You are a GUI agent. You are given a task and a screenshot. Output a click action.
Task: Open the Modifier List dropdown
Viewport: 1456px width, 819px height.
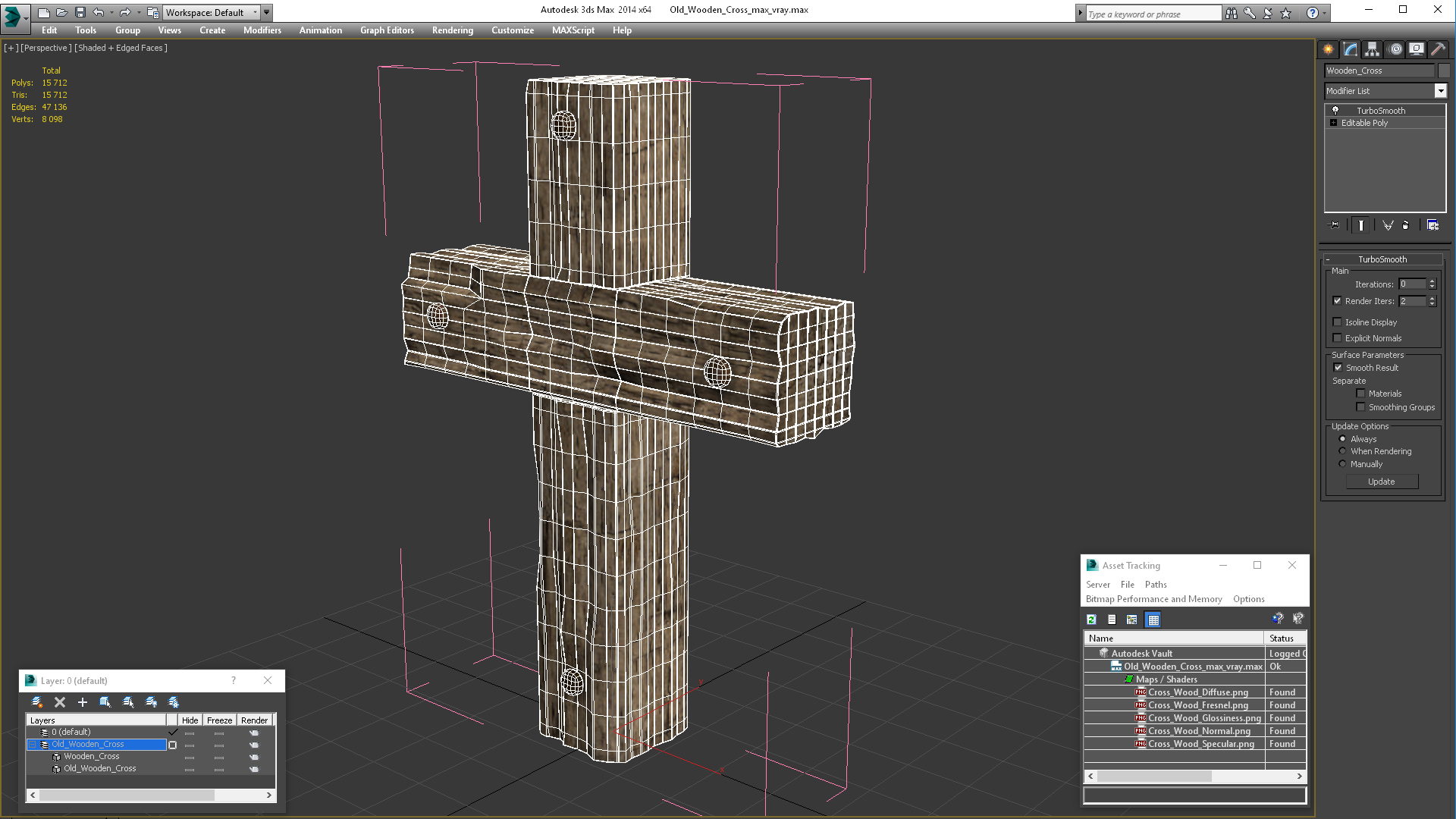click(1440, 91)
